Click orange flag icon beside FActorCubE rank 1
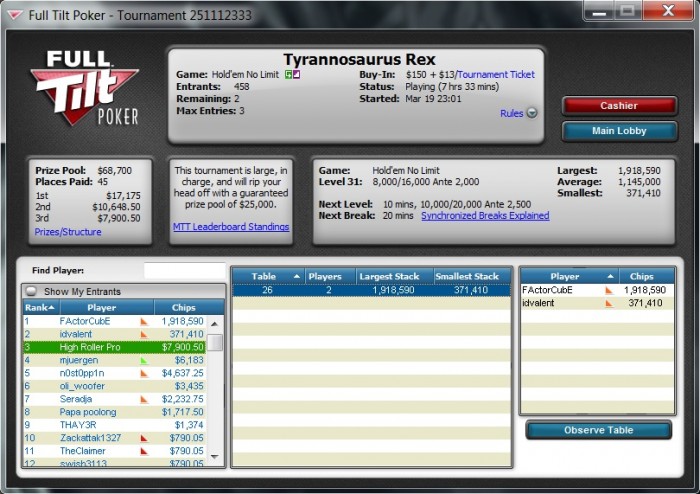This screenshot has width=700, height=494. click(144, 321)
